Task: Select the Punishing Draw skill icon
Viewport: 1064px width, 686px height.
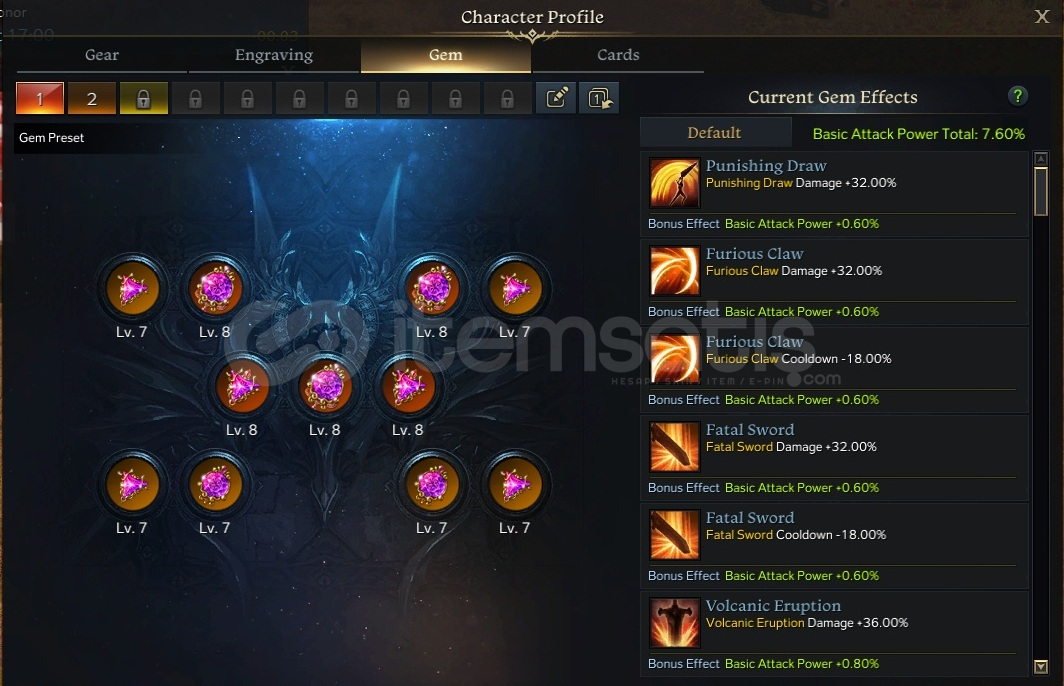Action: [x=674, y=183]
